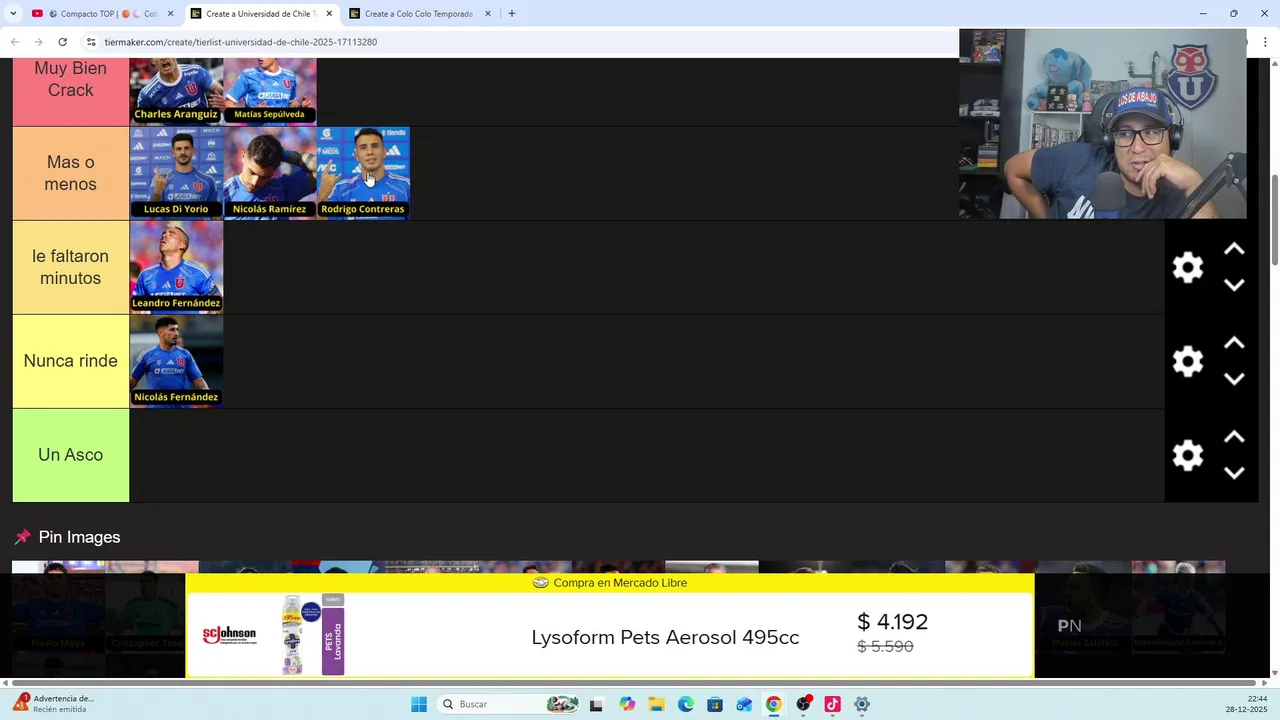Click the pin icon beside Pin Images
Screen dimensions: 1280x720
(x=22, y=537)
